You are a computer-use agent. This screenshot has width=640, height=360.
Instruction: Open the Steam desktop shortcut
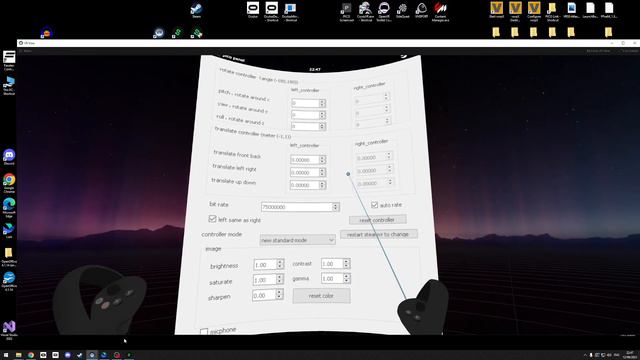[x=196, y=11]
